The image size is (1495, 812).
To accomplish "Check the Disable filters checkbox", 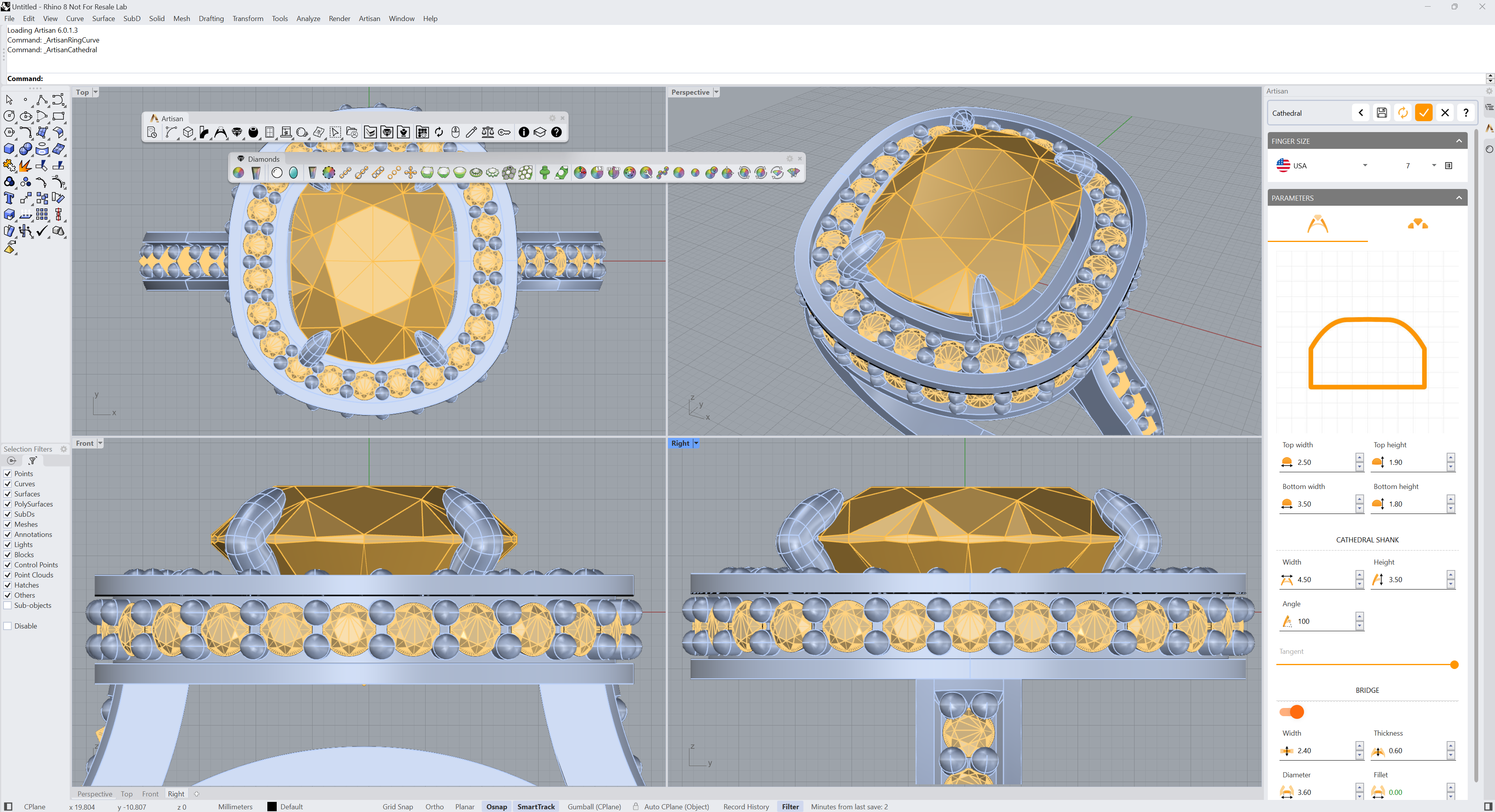I will (x=7, y=626).
